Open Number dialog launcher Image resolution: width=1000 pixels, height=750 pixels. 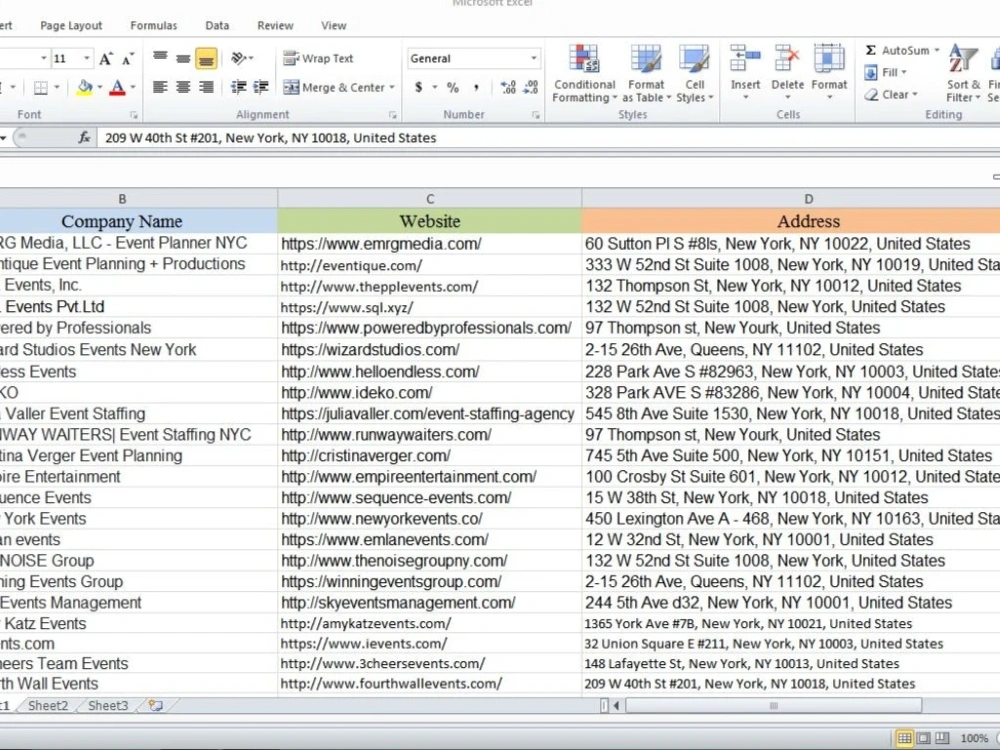[x=536, y=115]
